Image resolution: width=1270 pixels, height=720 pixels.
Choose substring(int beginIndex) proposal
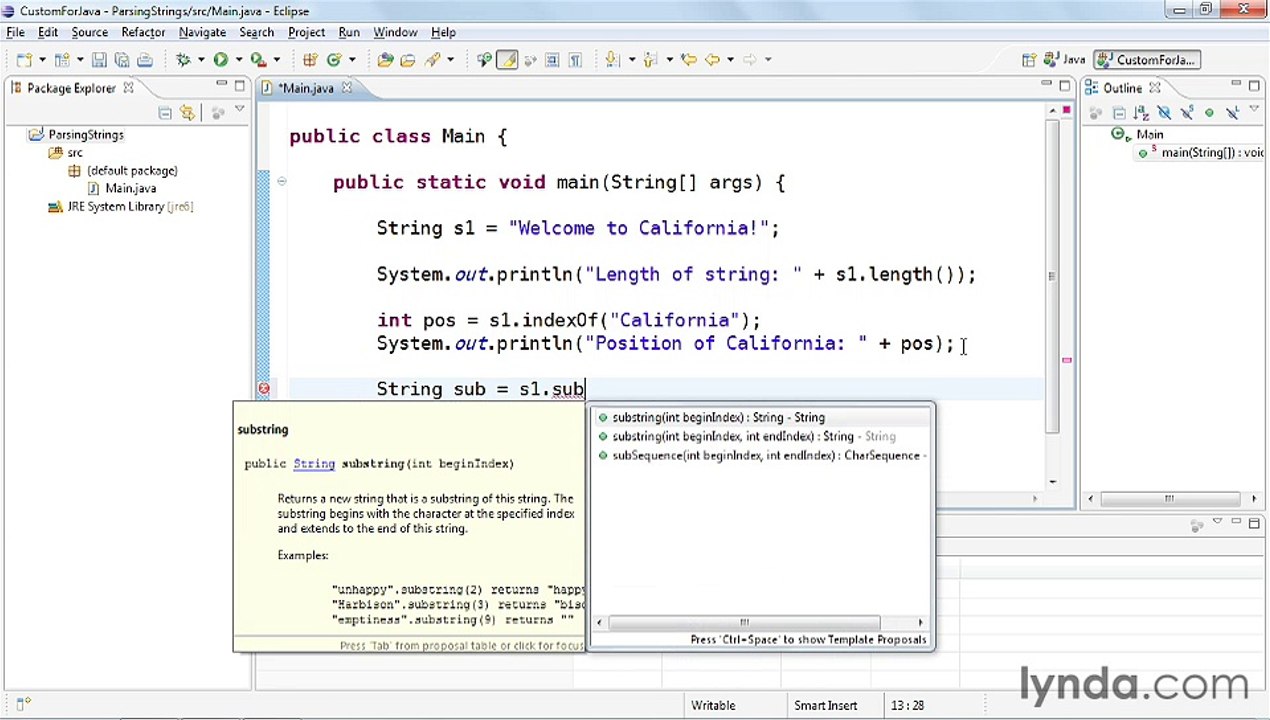pos(760,417)
